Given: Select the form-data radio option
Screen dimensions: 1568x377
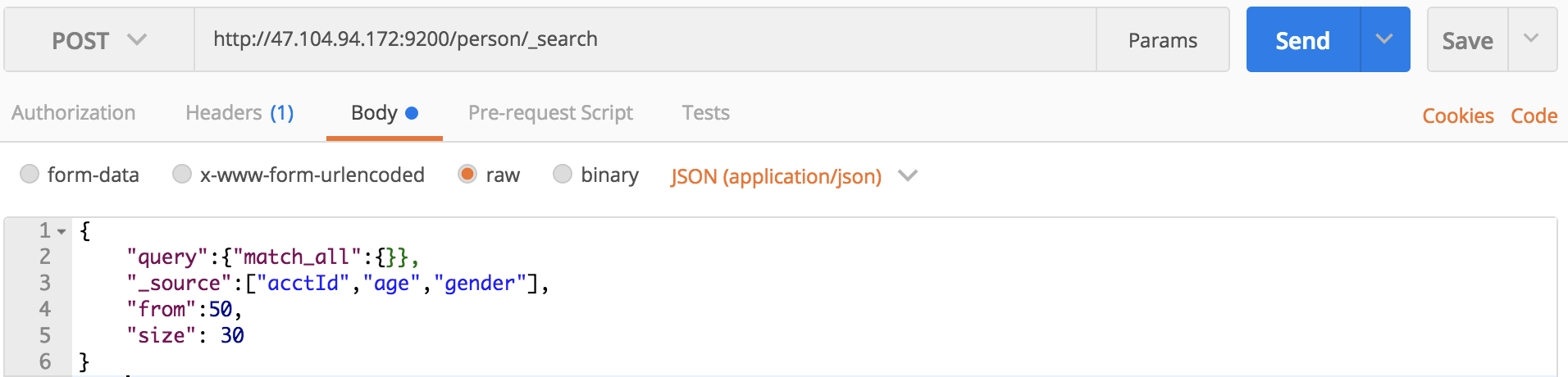Looking at the screenshot, I should click(x=30, y=174).
